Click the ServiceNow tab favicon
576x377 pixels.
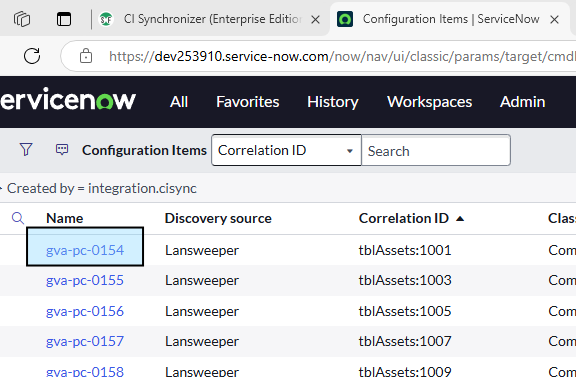point(345,19)
